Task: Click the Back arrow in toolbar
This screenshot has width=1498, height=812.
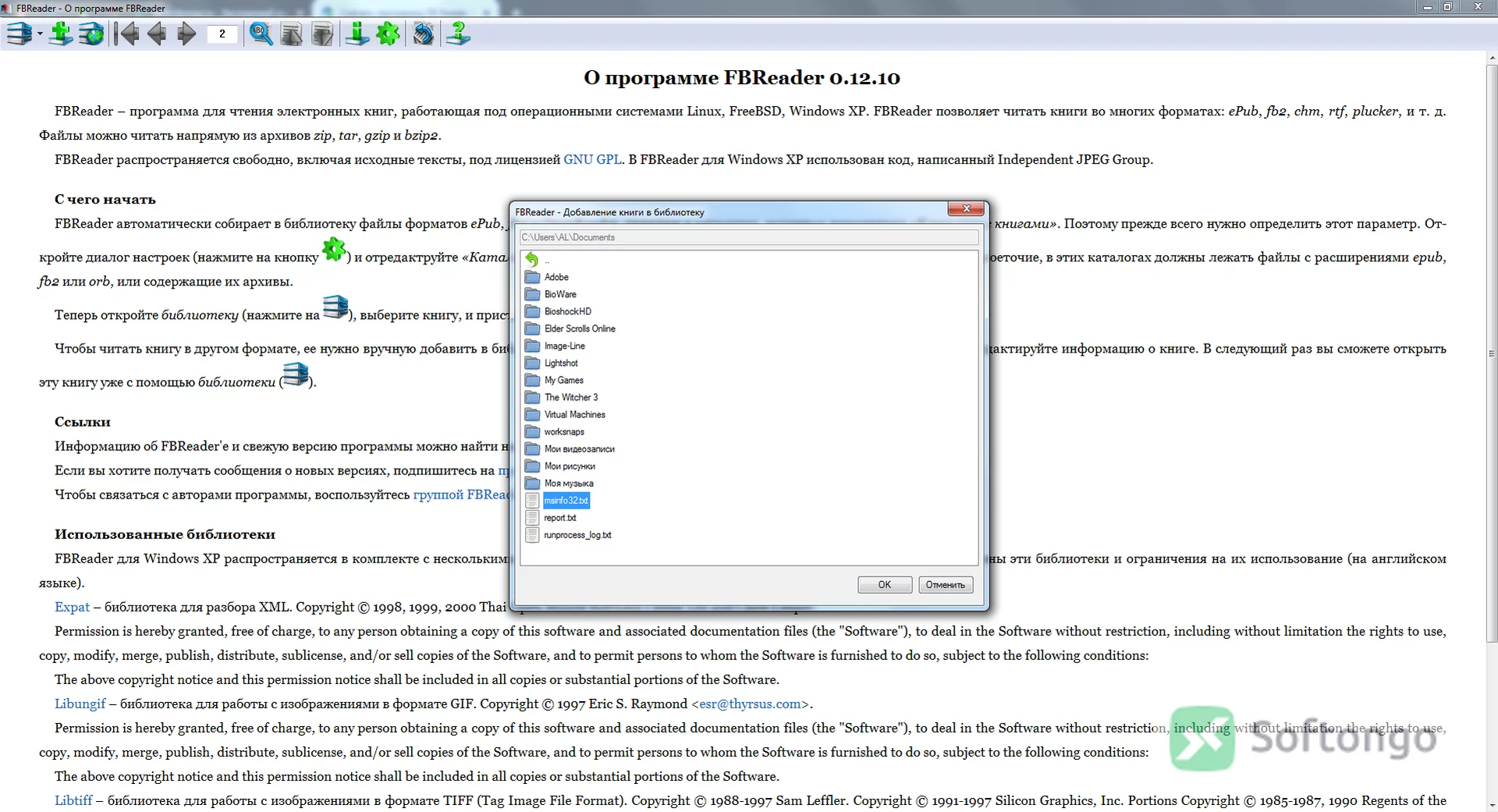Action: tap(157, 34)
